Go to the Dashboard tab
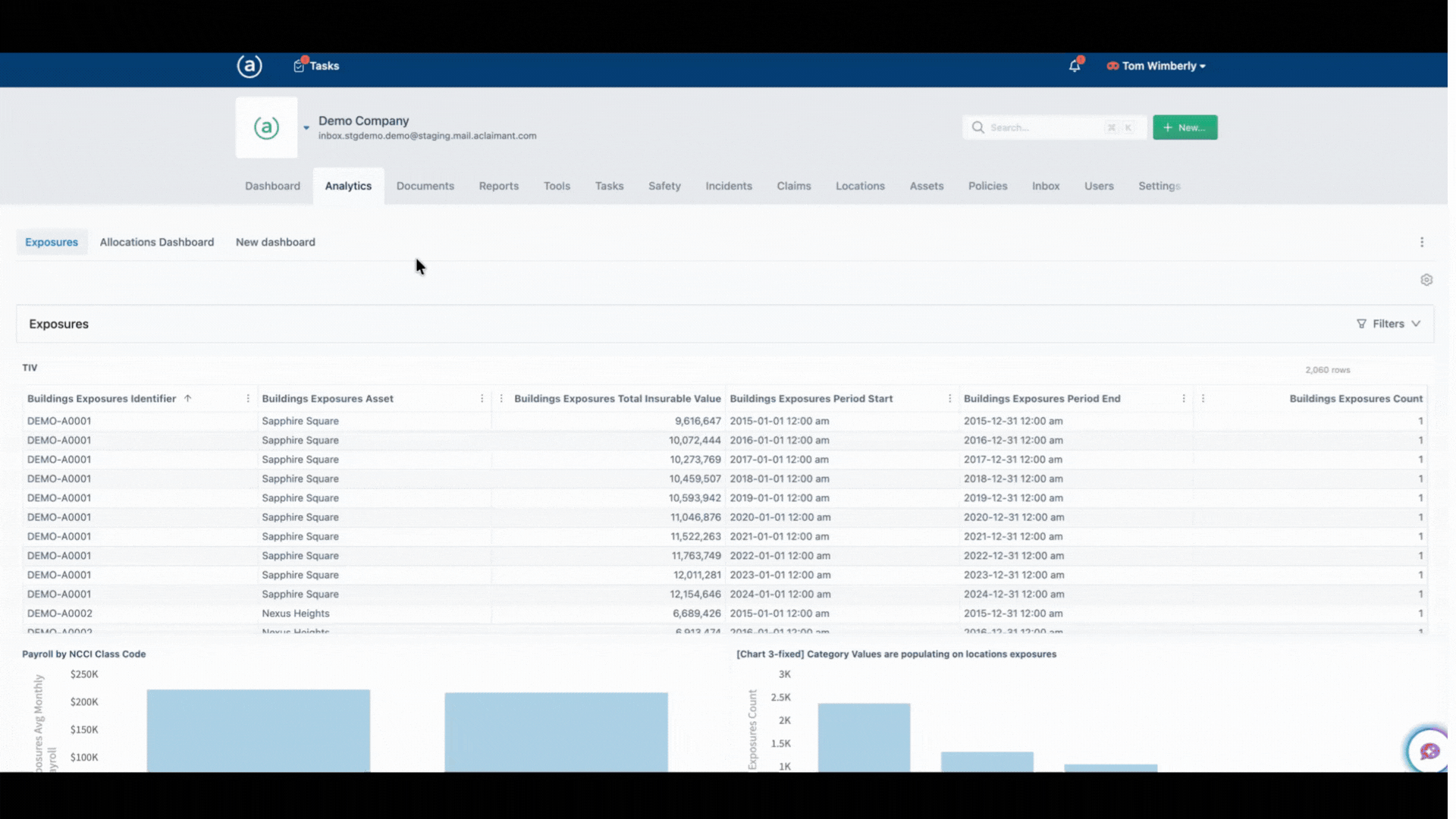The height and width of the screenshot is (819, 1456). (x=272, y=186)
